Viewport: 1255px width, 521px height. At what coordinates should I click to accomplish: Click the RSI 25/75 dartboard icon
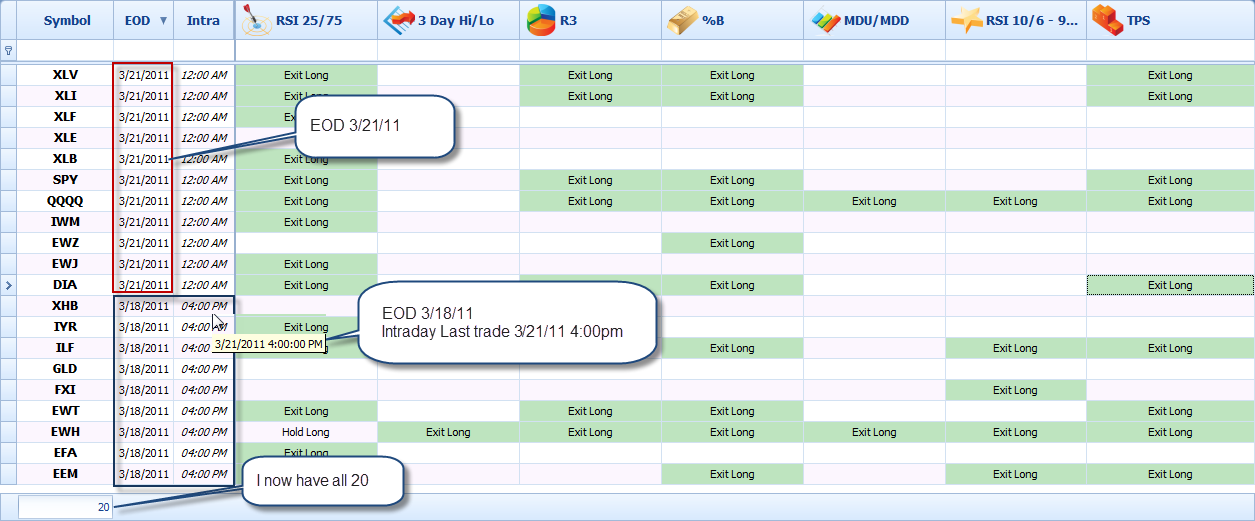click(x=259, y=20)
